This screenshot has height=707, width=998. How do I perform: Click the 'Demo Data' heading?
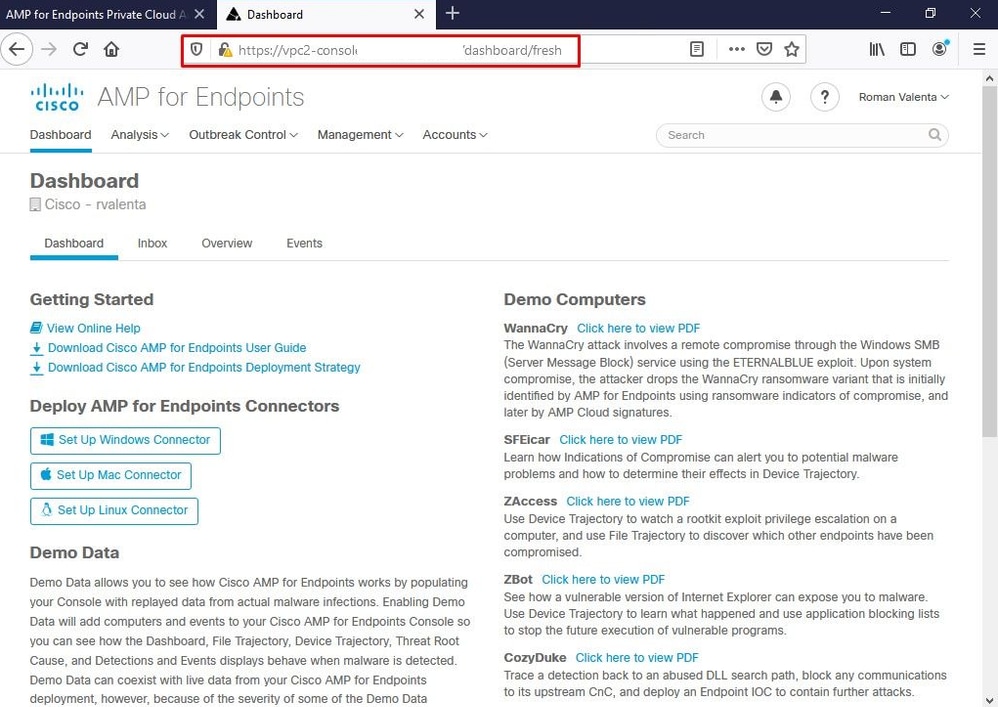pos(74,552)
